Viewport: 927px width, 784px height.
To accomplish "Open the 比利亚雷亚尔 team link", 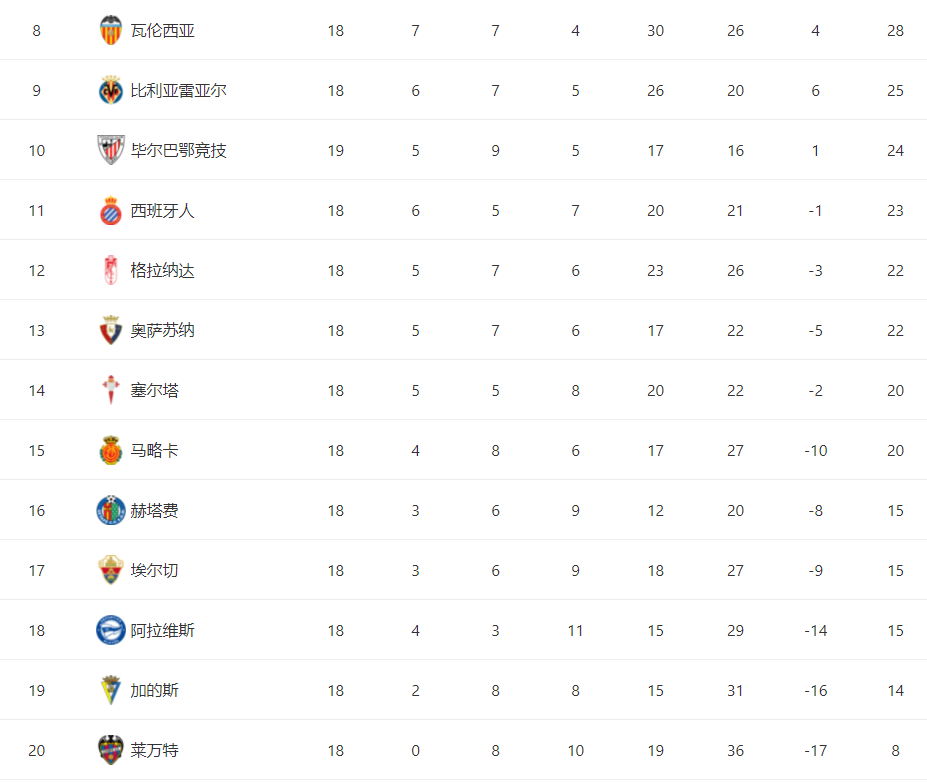I will (x=179, y=90).
